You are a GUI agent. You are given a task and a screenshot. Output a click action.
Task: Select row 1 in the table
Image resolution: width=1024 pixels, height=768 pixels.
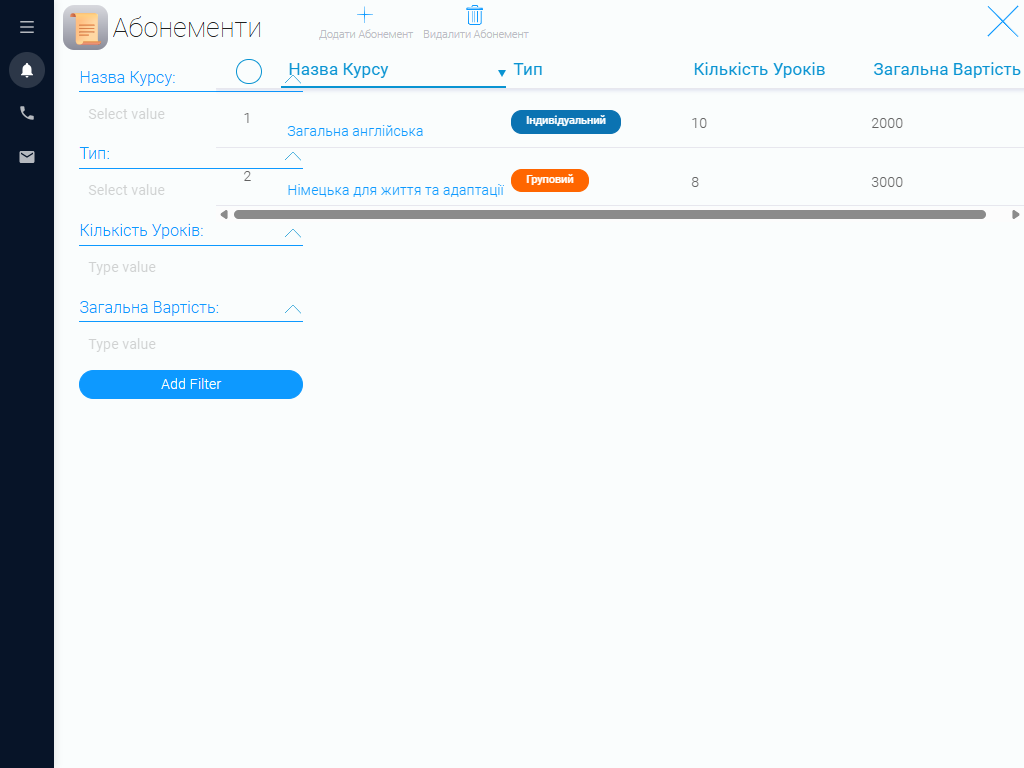[247, 118]
